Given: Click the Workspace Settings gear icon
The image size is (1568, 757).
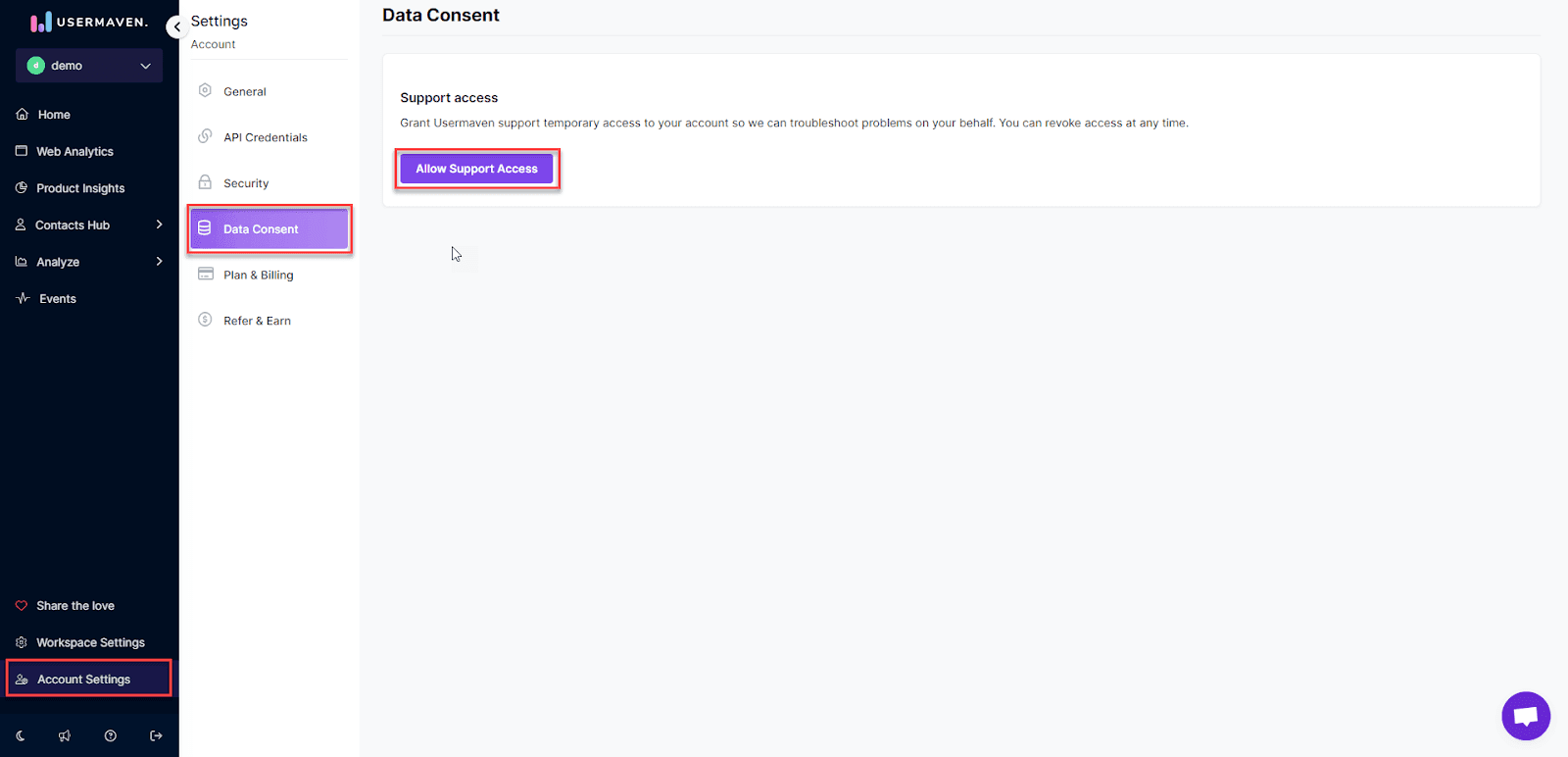Looking at the screenshot, I should (x=22, y=642).
